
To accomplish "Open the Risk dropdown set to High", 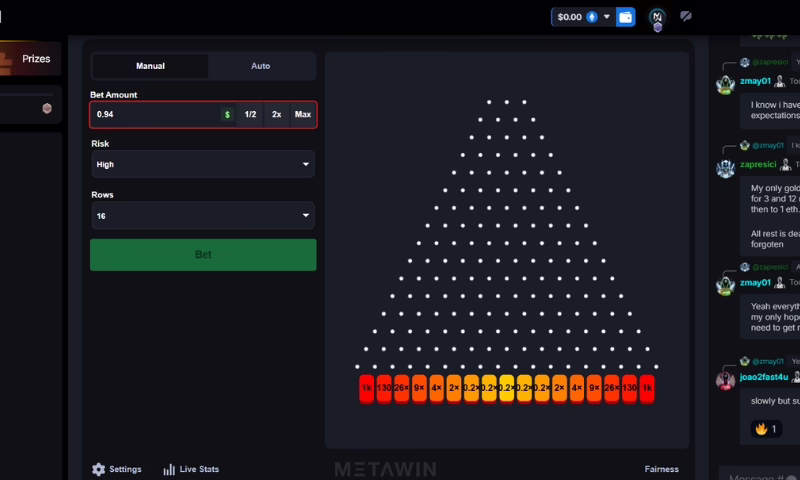I will [x=203, y=164].
